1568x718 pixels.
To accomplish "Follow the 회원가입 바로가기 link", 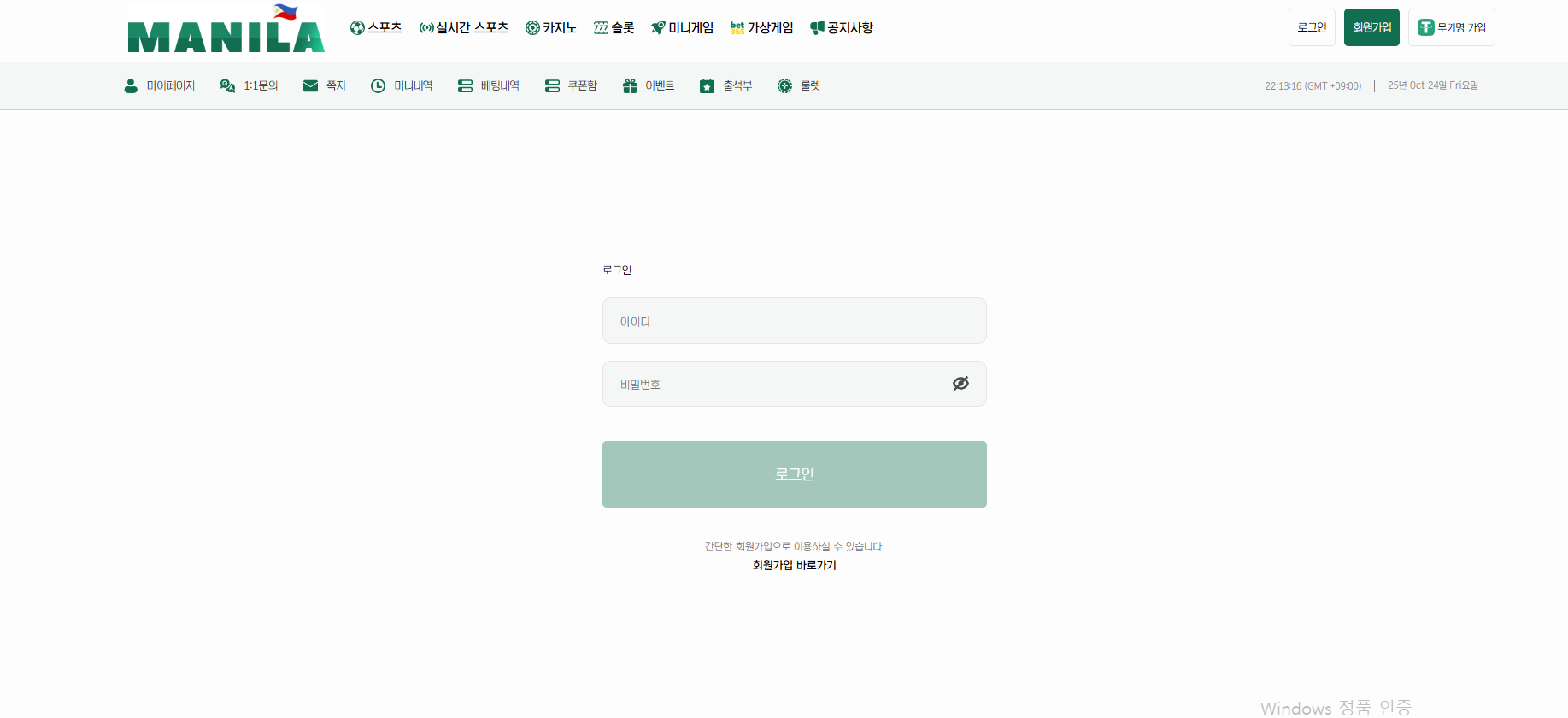I will click(794, 565).
